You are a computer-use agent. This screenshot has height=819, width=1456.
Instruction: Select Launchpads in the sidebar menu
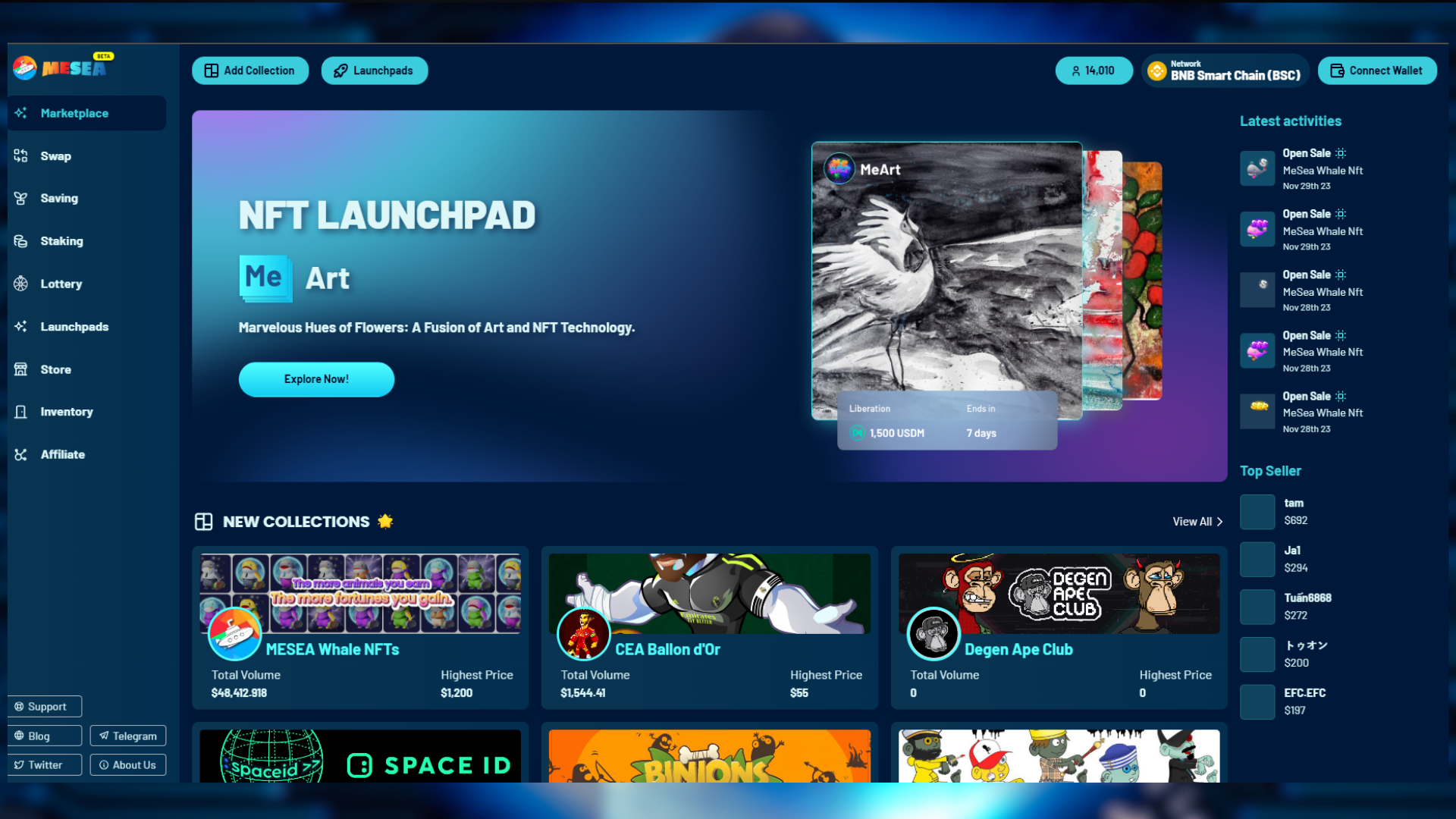74,327
